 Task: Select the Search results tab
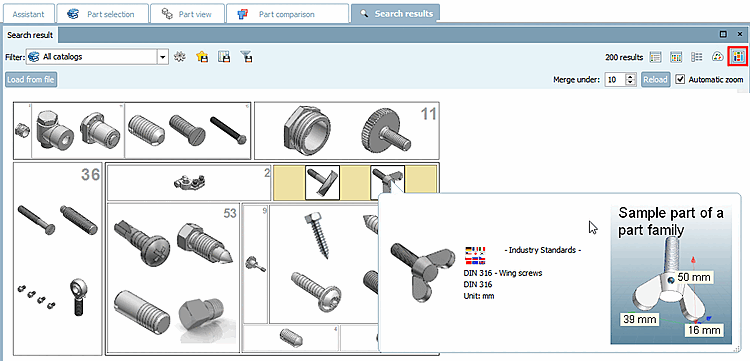(x=395, y=14)
